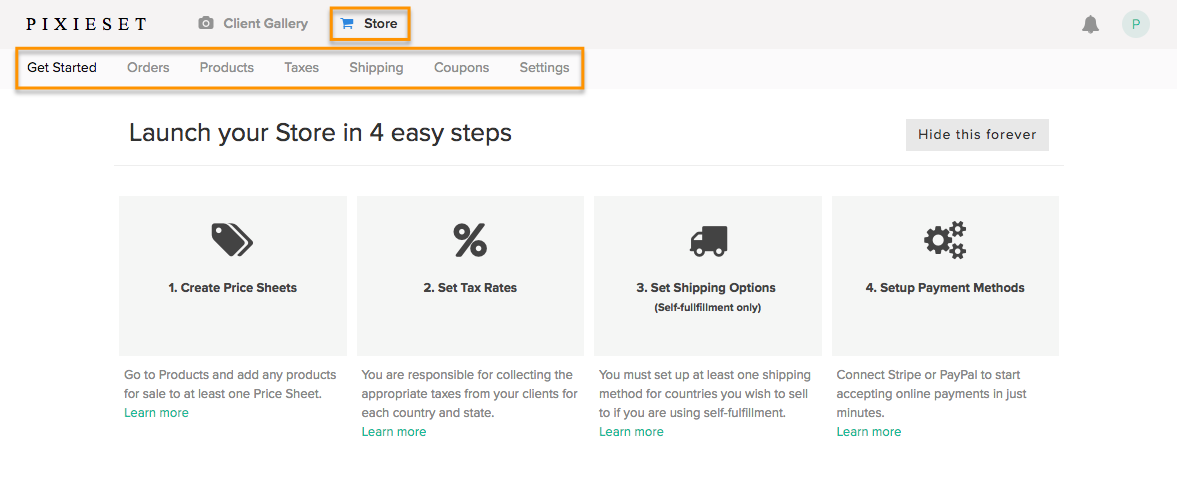The height and width of the screenshot is (485, 1177).
Task: Open the Coupons tab
Action: (462, 68)
